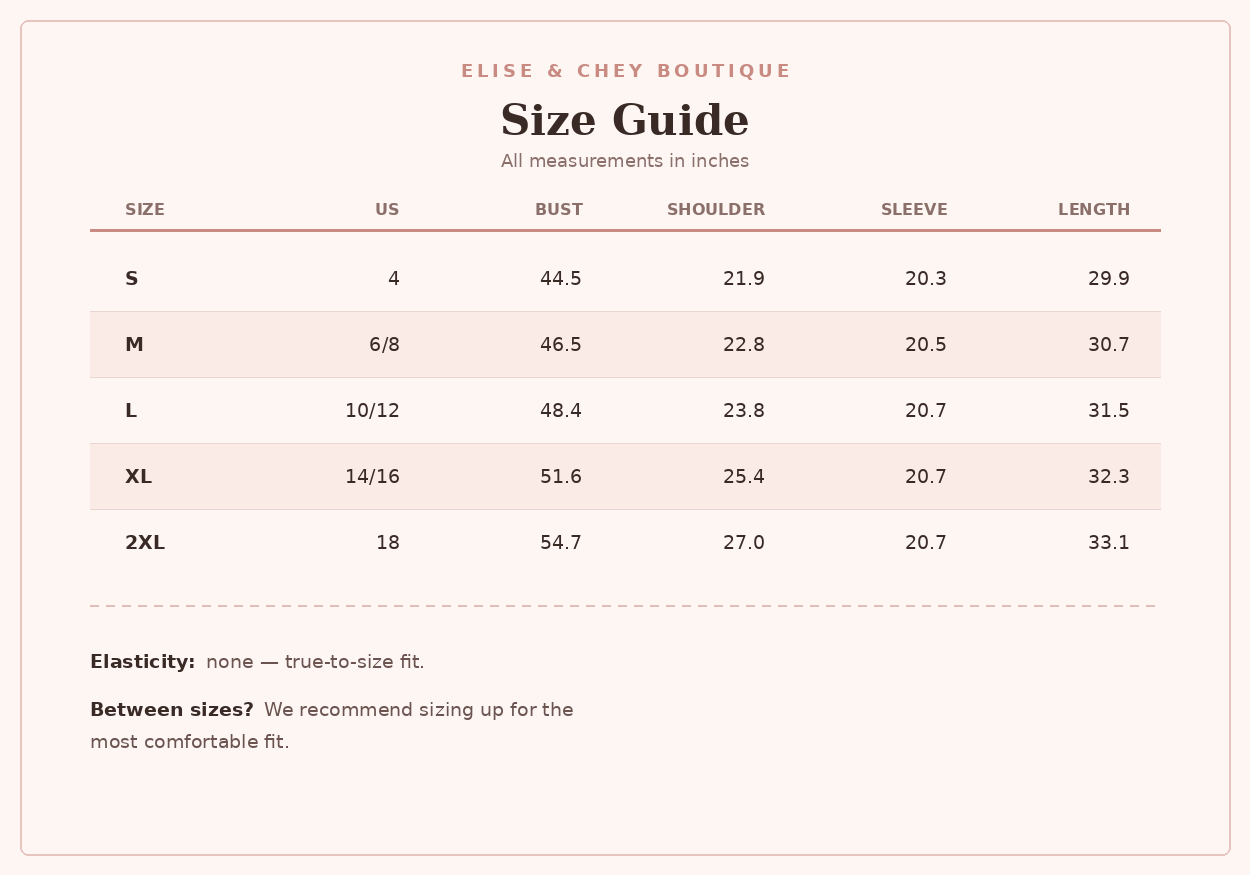Click the 2XL bust value 54.7
Screen dimensions: 1250x875
(x=561, y=543)
